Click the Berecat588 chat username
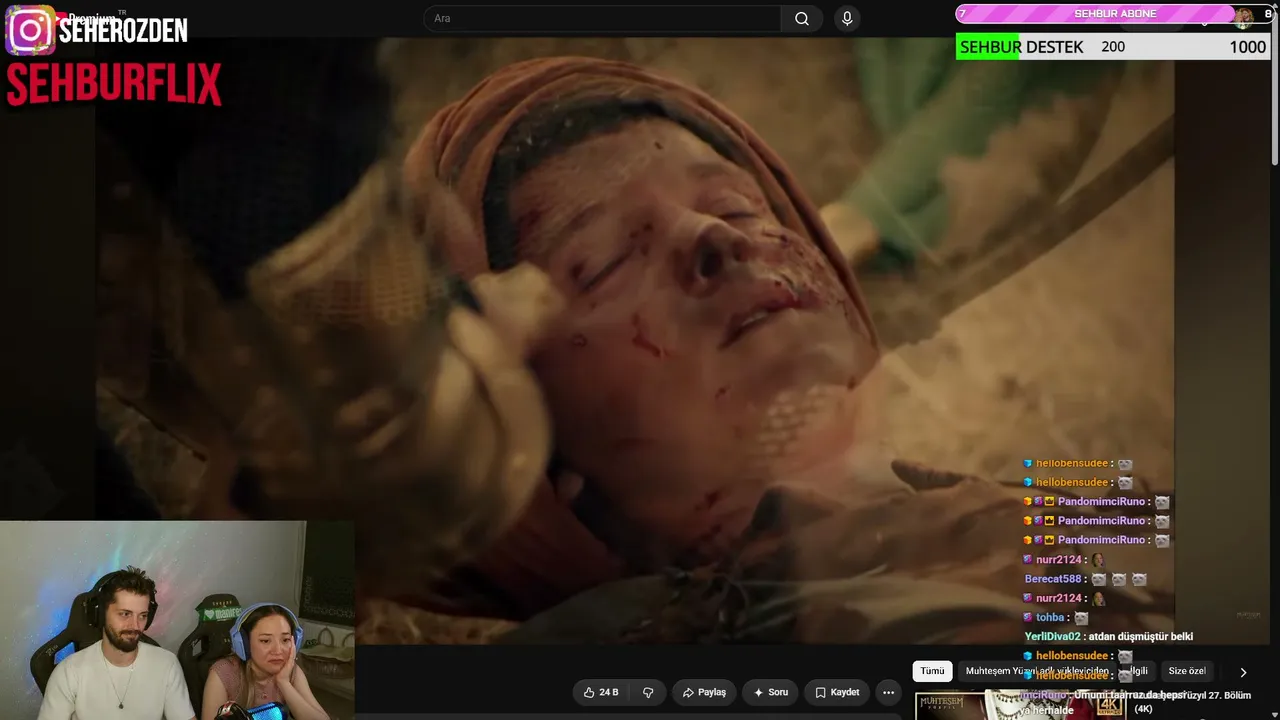 coord(1053,579)
